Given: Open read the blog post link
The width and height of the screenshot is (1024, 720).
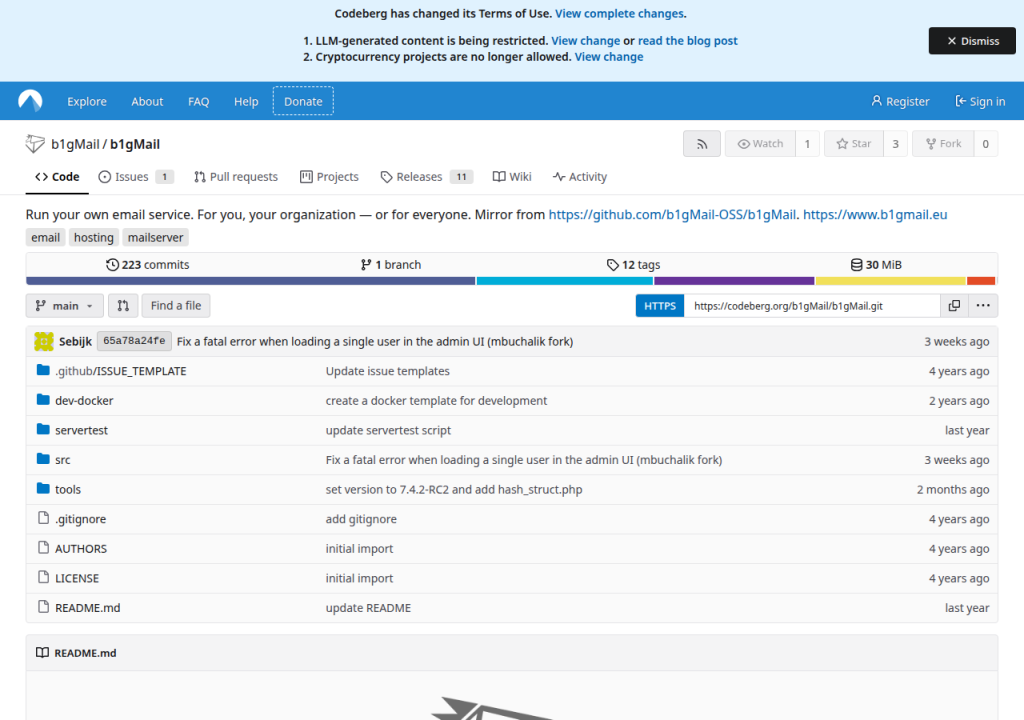Looking at the screenshot, I should click(688, 41).
